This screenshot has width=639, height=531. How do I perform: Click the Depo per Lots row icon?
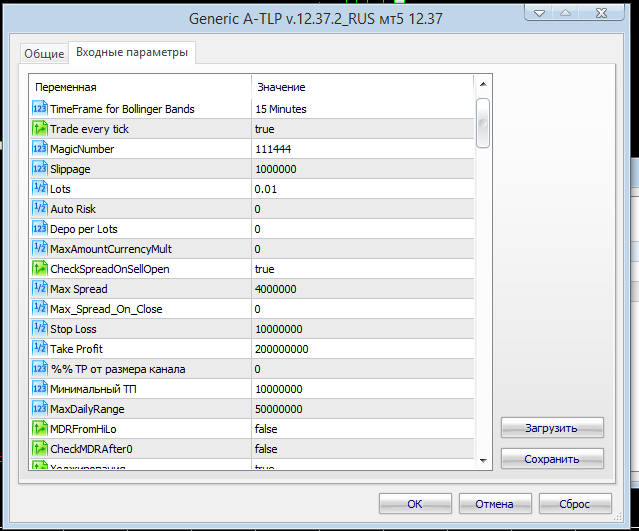click(x=40, y=228)
